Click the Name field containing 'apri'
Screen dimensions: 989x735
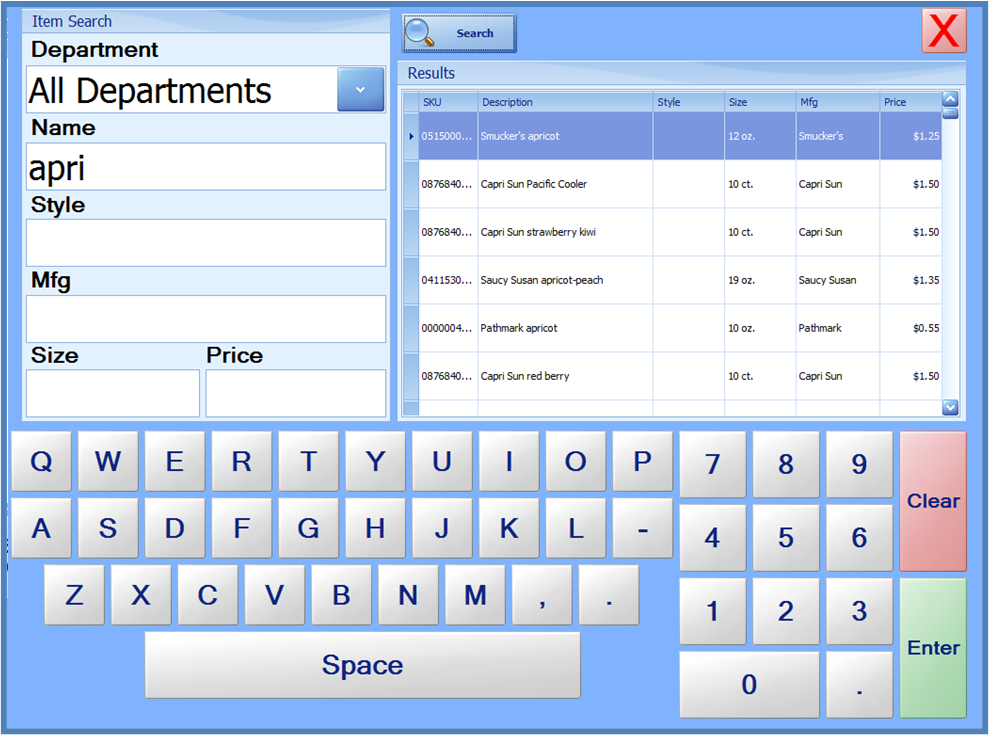click(205, 167)
